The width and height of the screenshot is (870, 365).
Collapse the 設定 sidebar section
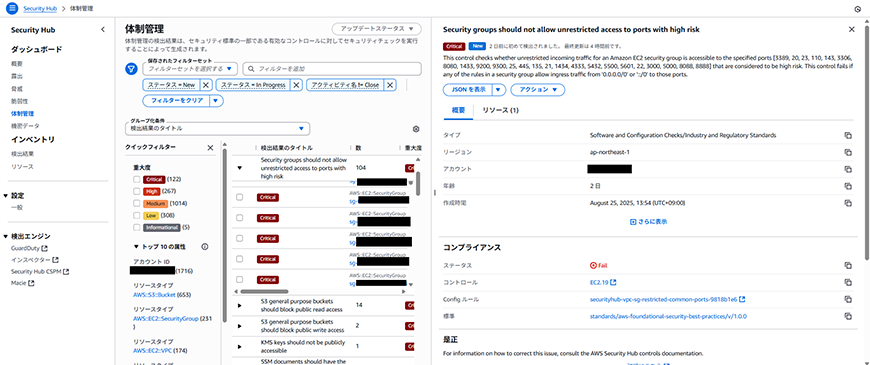coord(6,196)
